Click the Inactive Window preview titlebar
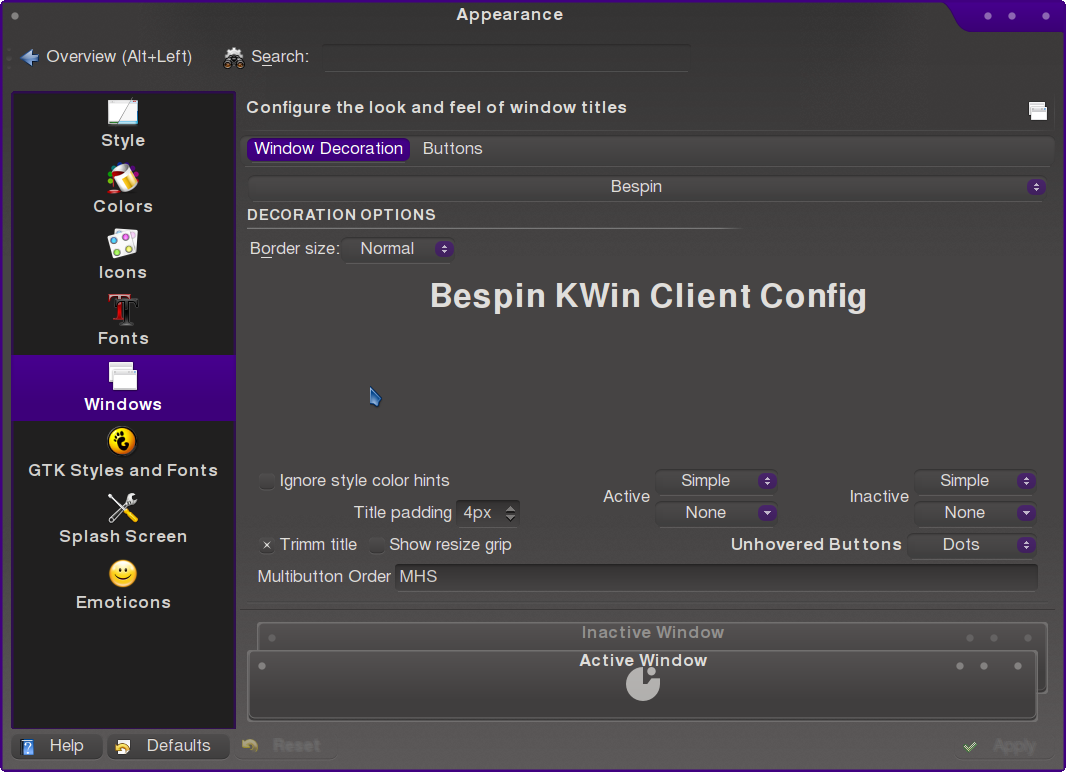 [x=653, y=634]
